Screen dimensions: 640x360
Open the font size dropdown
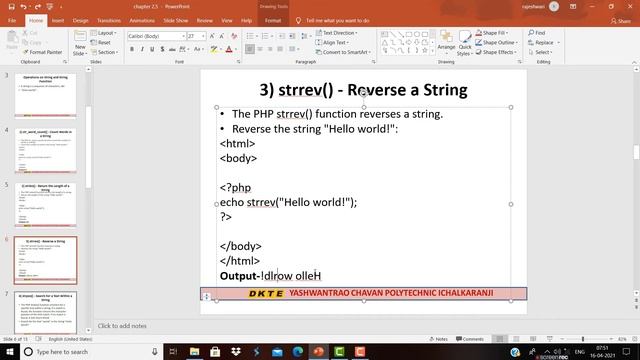point(203,36)
